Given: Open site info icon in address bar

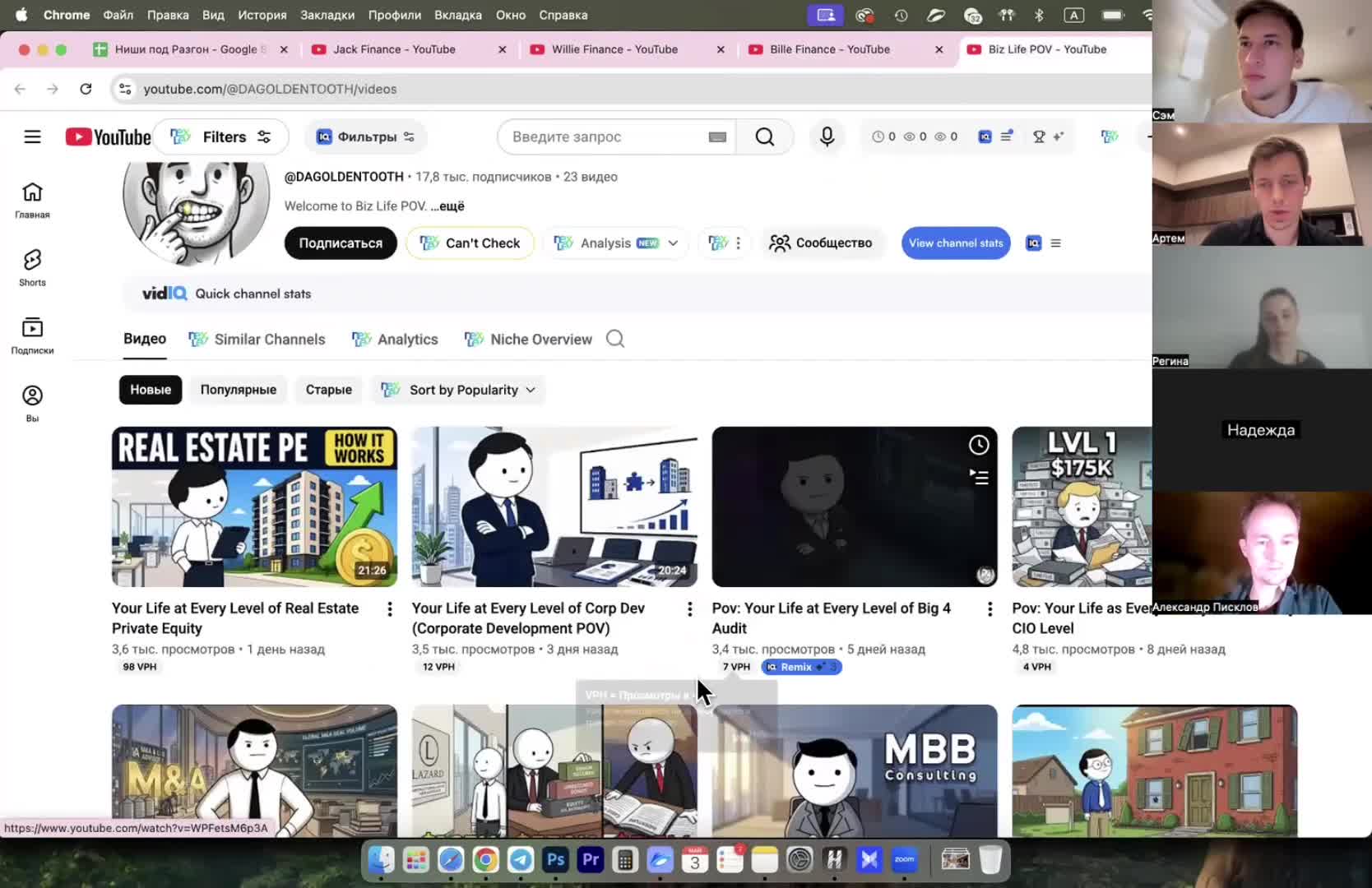Looking at the screenshot, I should click(x=125, y=89).
